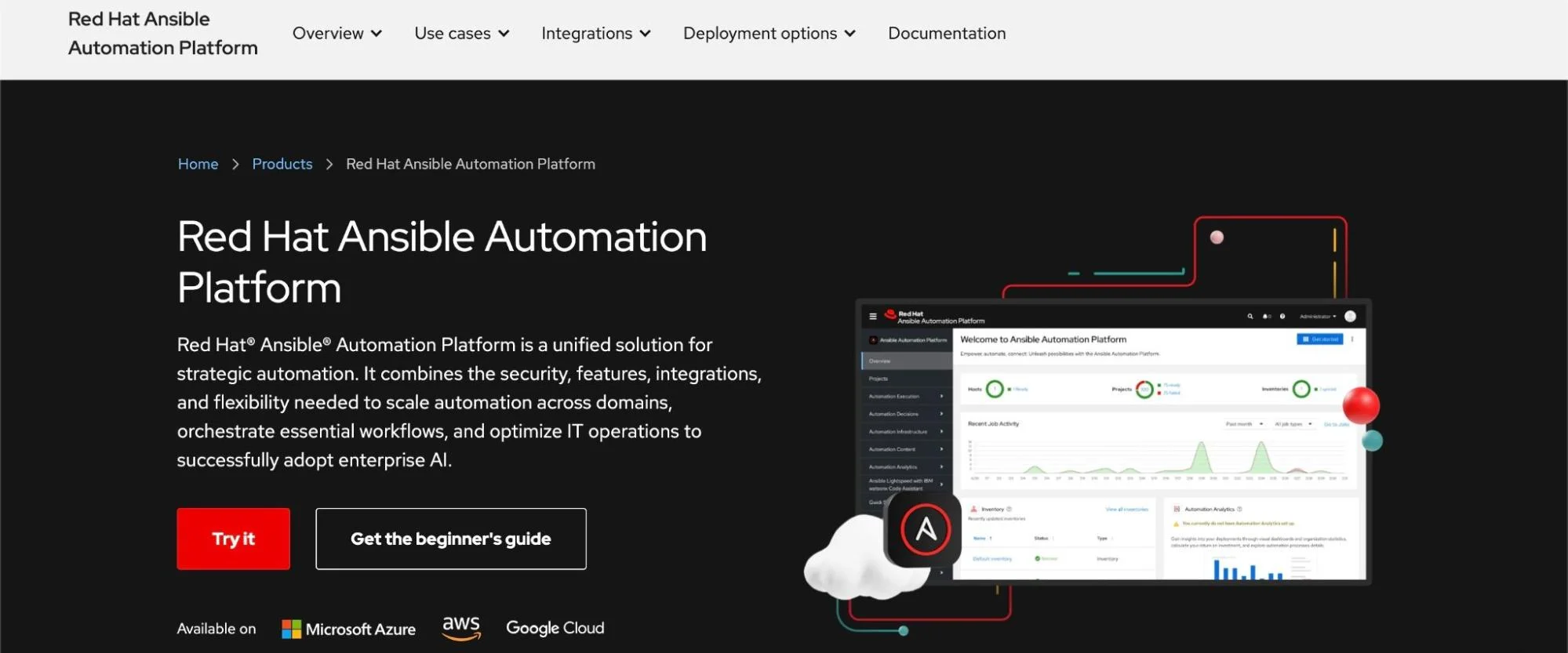Expand Automation Execution in preview sidebar
The width and height of the screenshot is (1568, 653).
[907, 397]
